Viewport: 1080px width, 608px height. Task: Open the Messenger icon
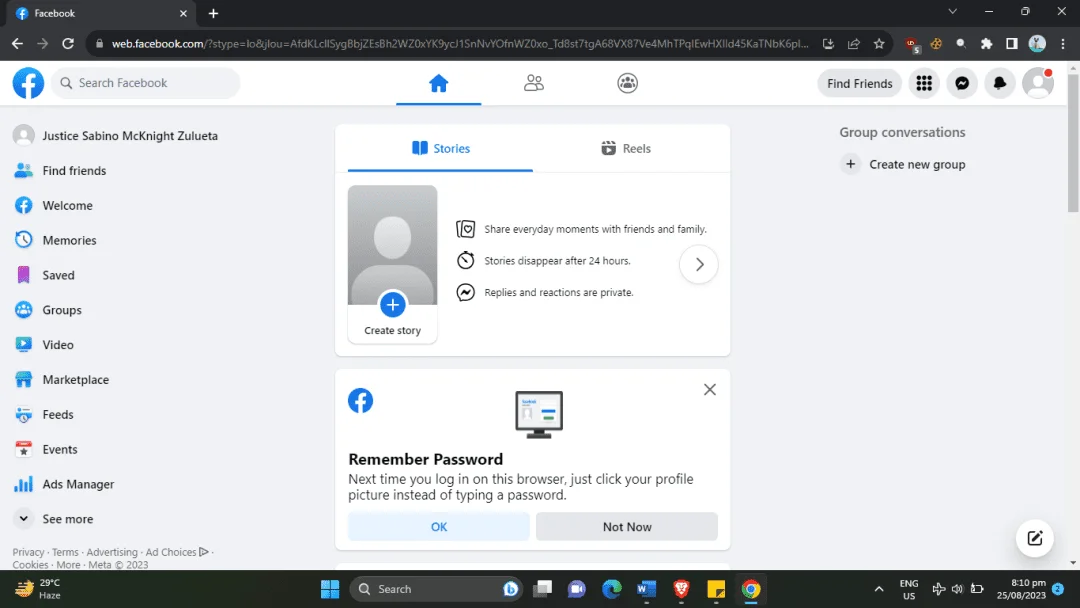click(962, 83)
